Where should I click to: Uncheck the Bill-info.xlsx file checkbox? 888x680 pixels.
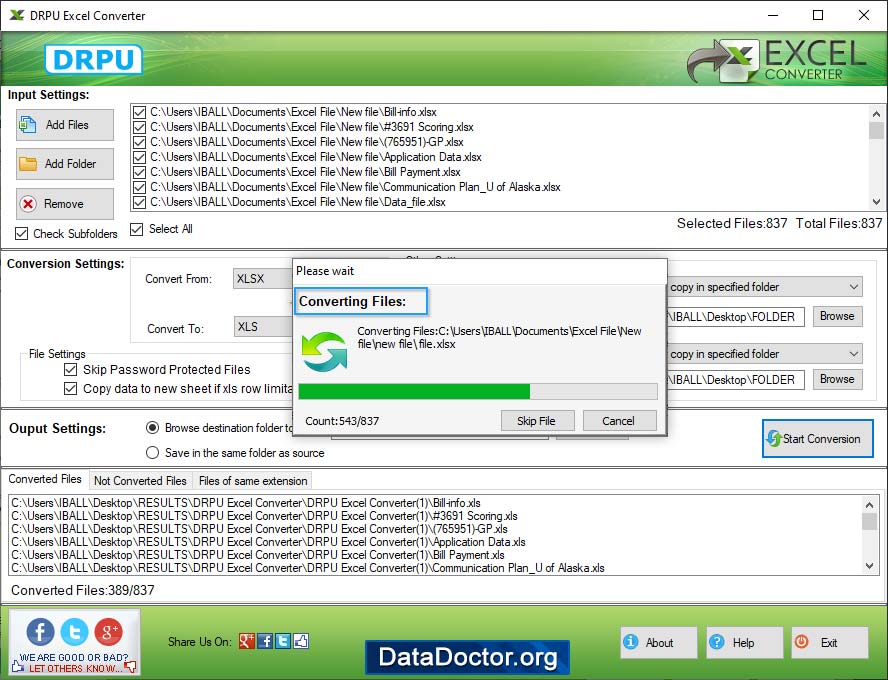coord(139,112)
